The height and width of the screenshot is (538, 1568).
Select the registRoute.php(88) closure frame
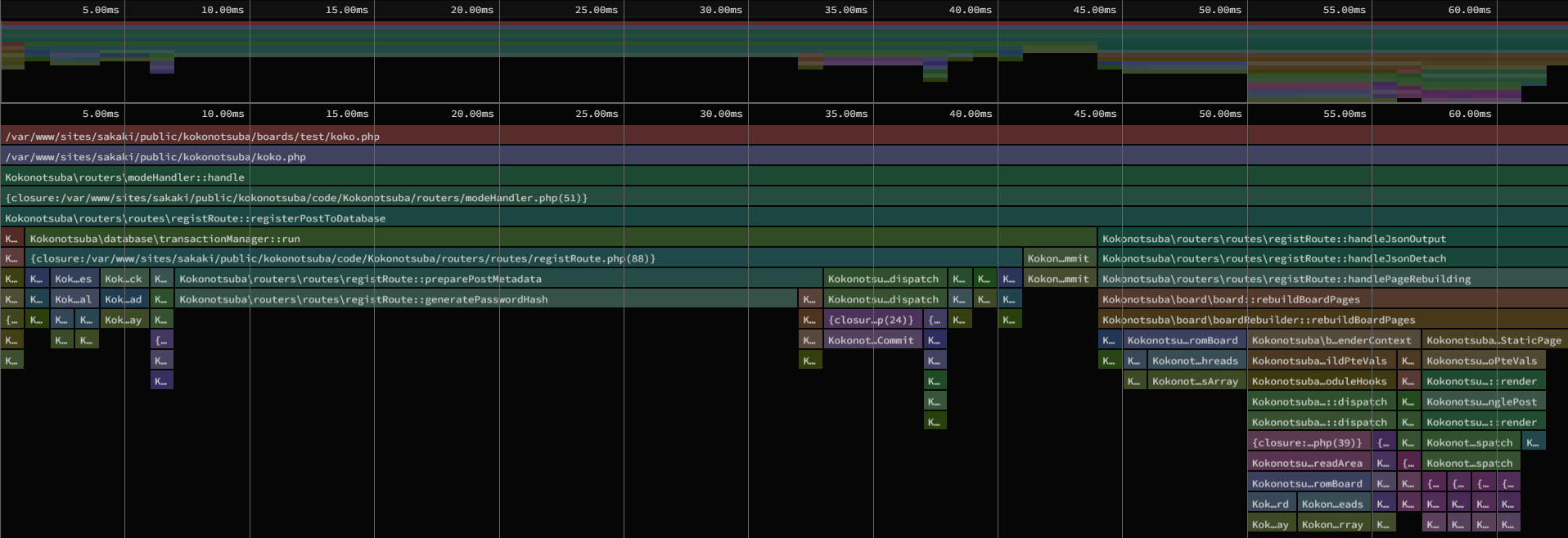524,258
